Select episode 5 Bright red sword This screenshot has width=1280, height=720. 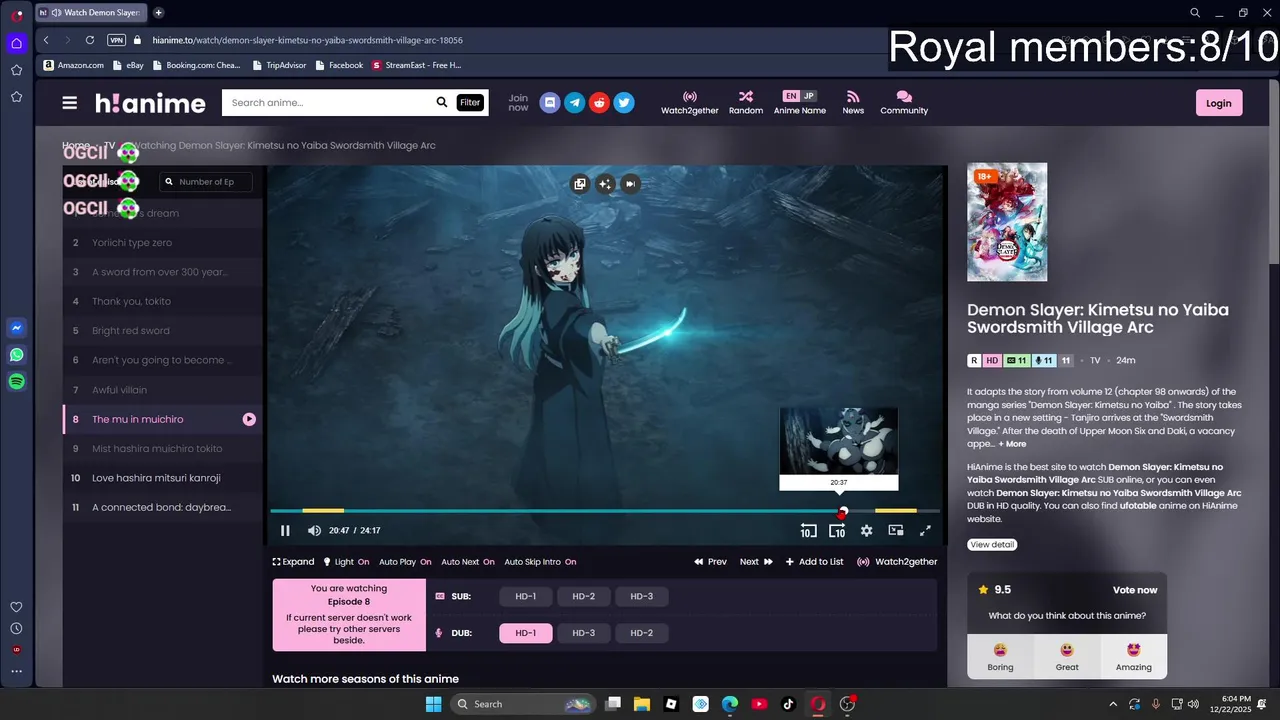pos(163,330)
